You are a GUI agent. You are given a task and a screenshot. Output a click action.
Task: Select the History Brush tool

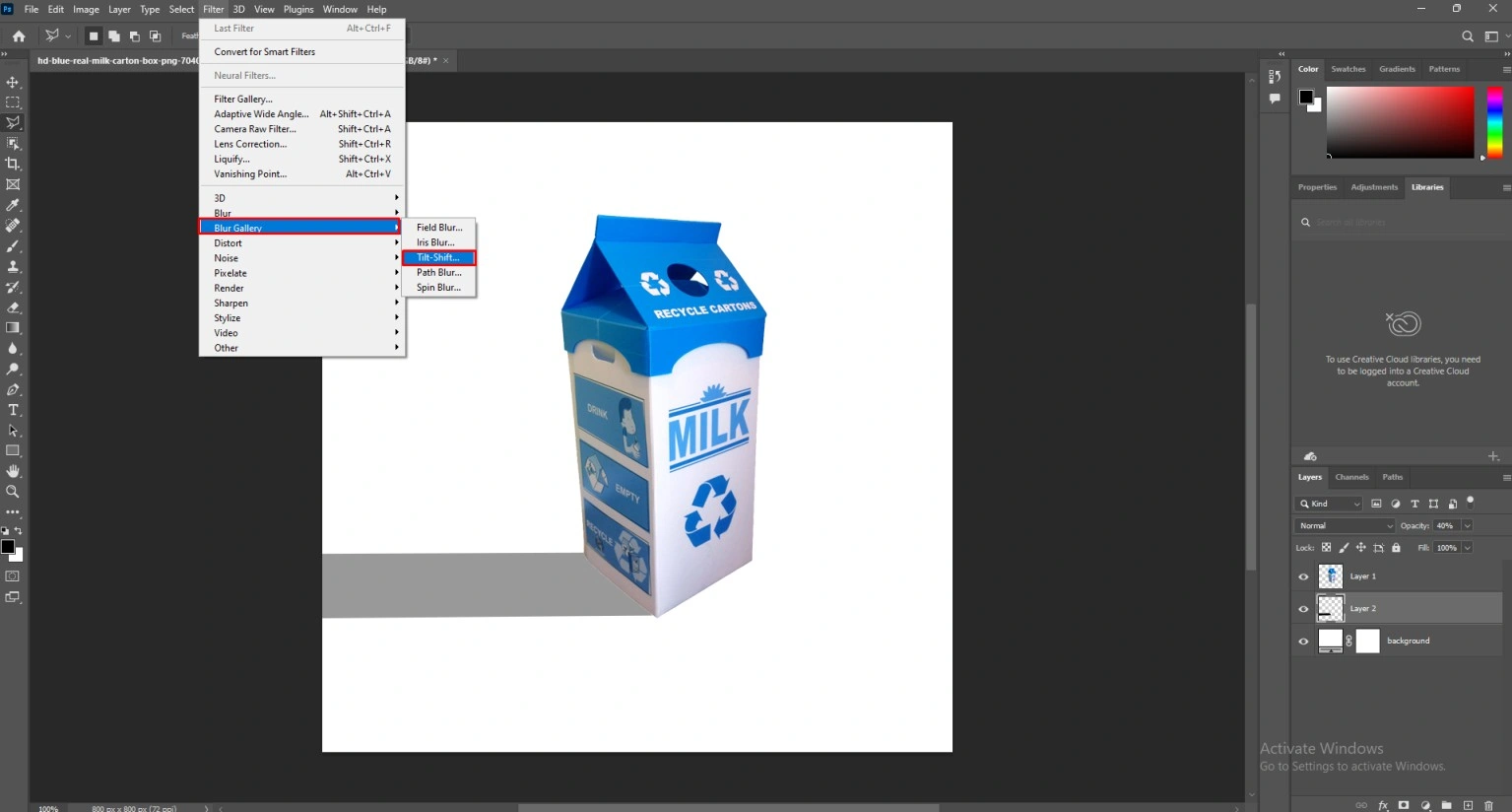pyautogui.click(x=13, y=287)
